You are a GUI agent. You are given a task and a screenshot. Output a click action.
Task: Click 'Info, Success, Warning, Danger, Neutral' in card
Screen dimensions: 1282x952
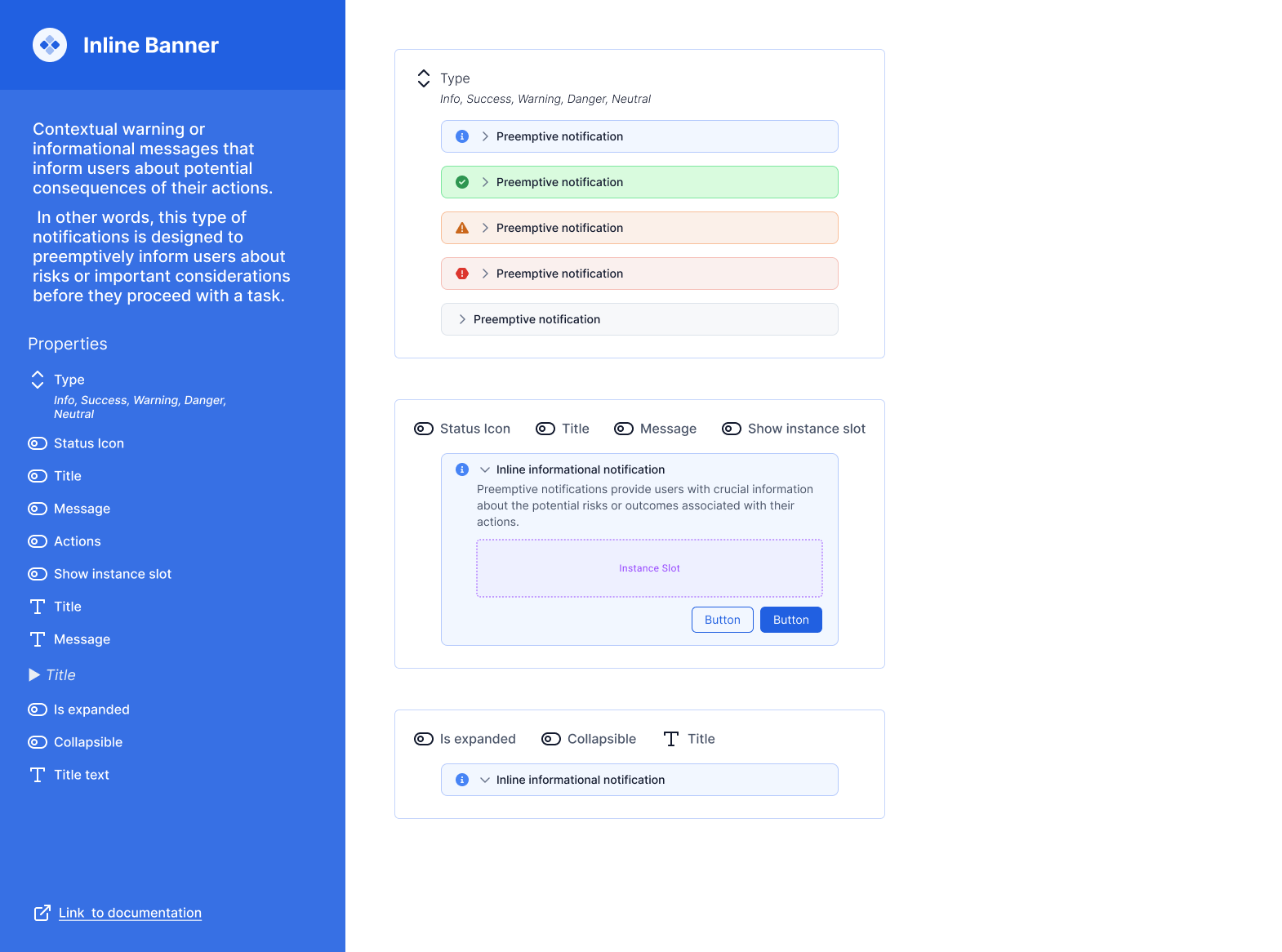pos(545,99)
